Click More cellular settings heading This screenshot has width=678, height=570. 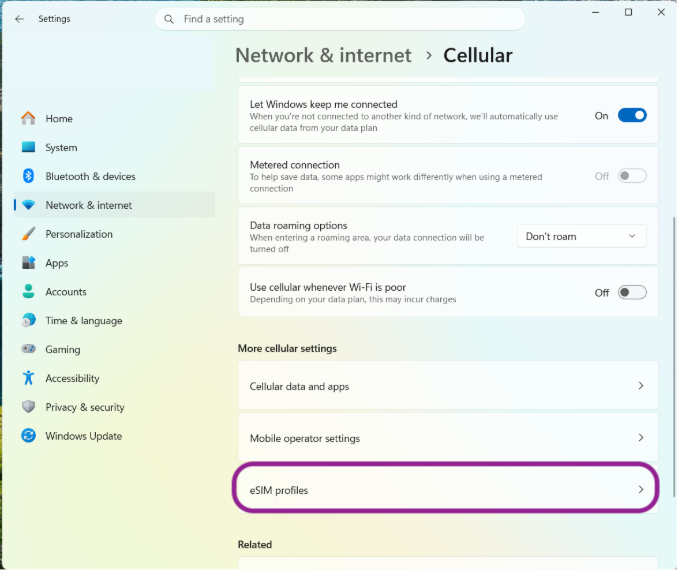coord(287,348)
